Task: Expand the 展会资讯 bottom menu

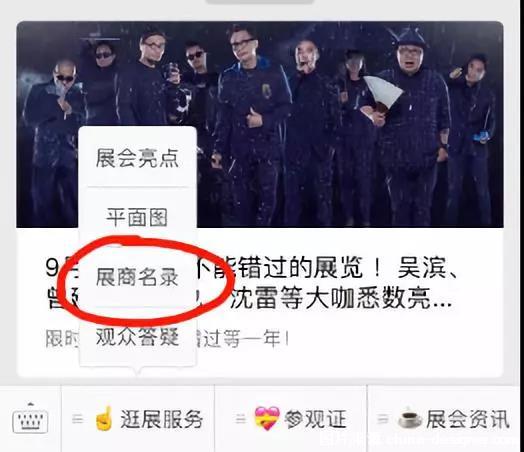Action: coord(443,419)
